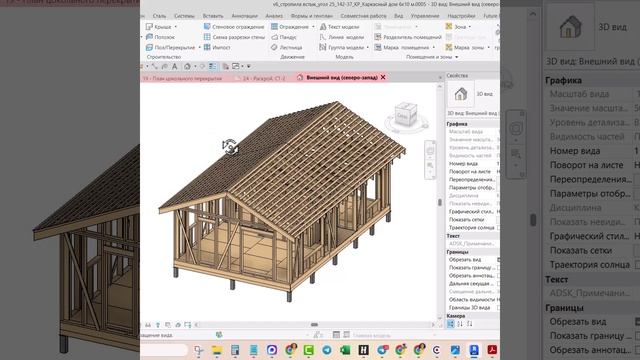
Task: Pick the Импост mullion tool
Action: (217, 47)
